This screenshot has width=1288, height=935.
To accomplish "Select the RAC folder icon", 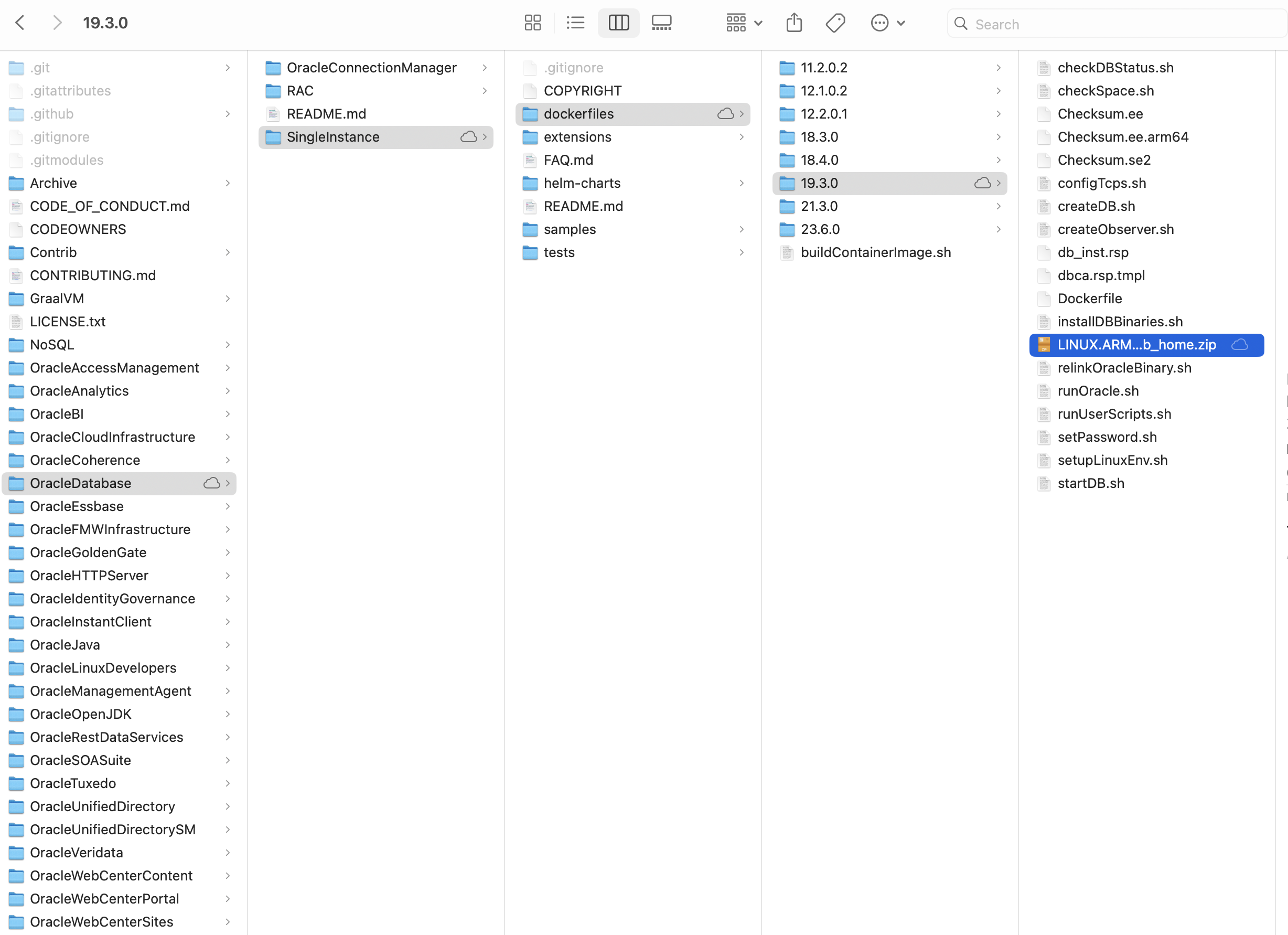I will point(273,91).
